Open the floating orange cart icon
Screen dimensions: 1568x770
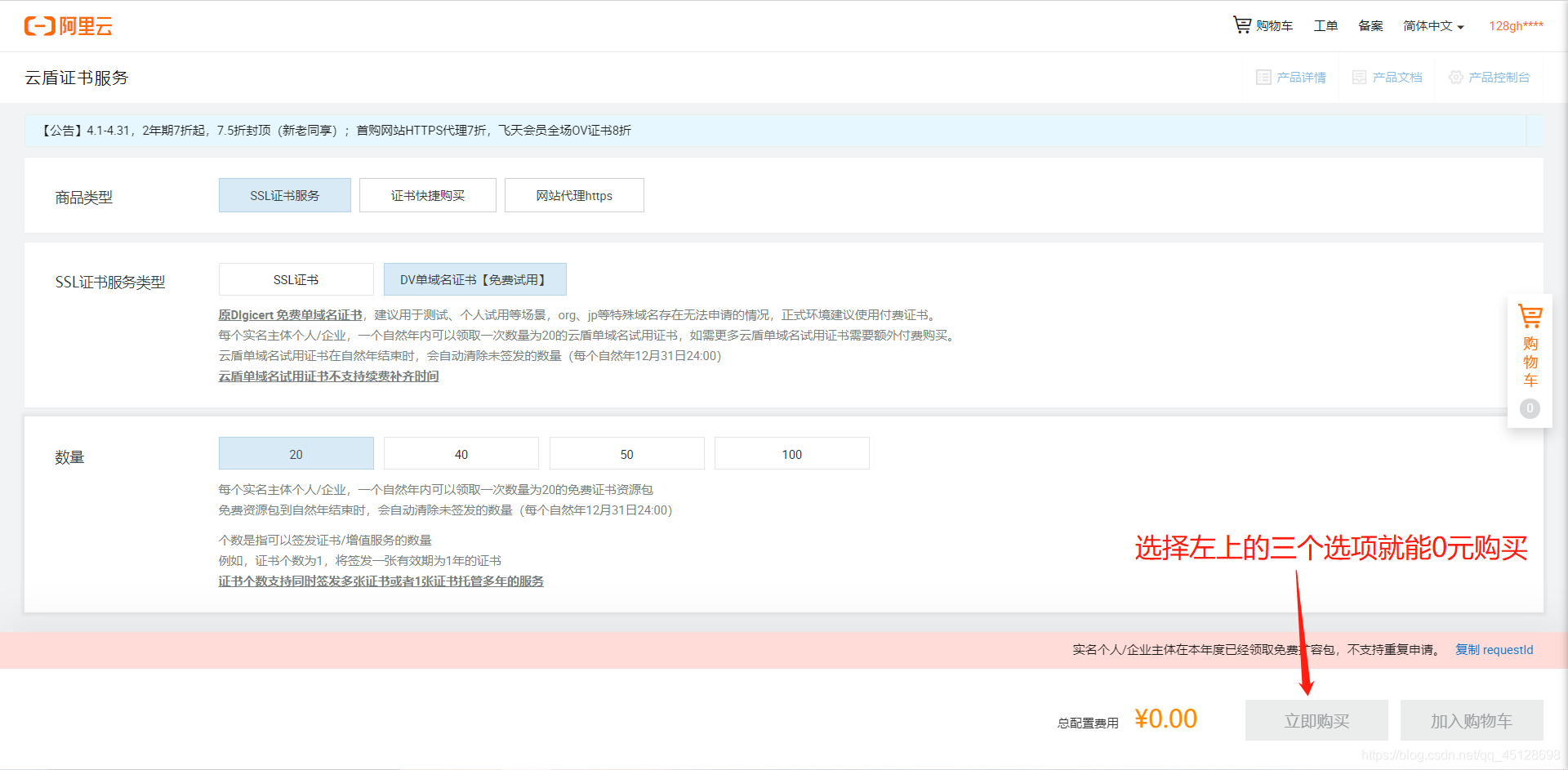pos(1530,316)
